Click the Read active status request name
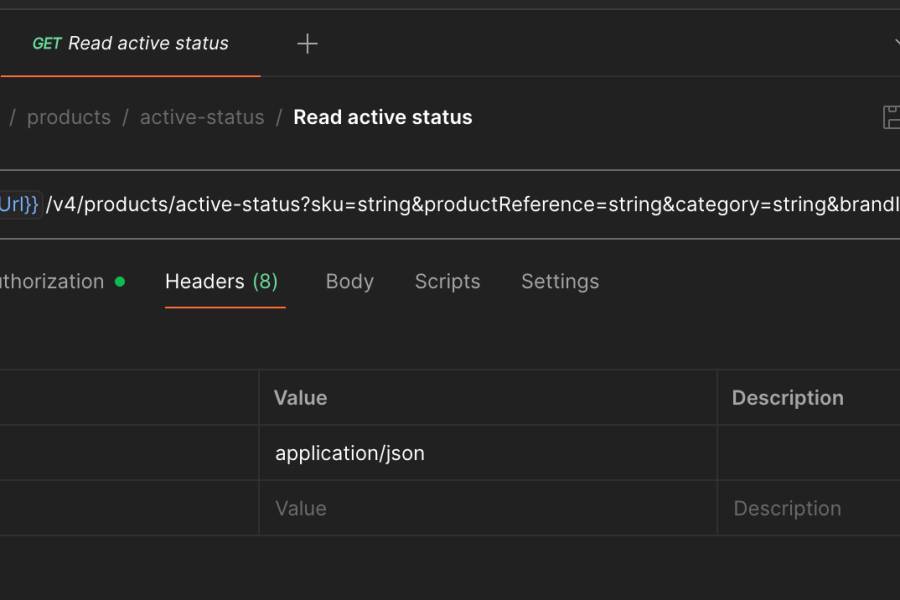The height and width of the screenshot is (600, 900). click(382, 117)
